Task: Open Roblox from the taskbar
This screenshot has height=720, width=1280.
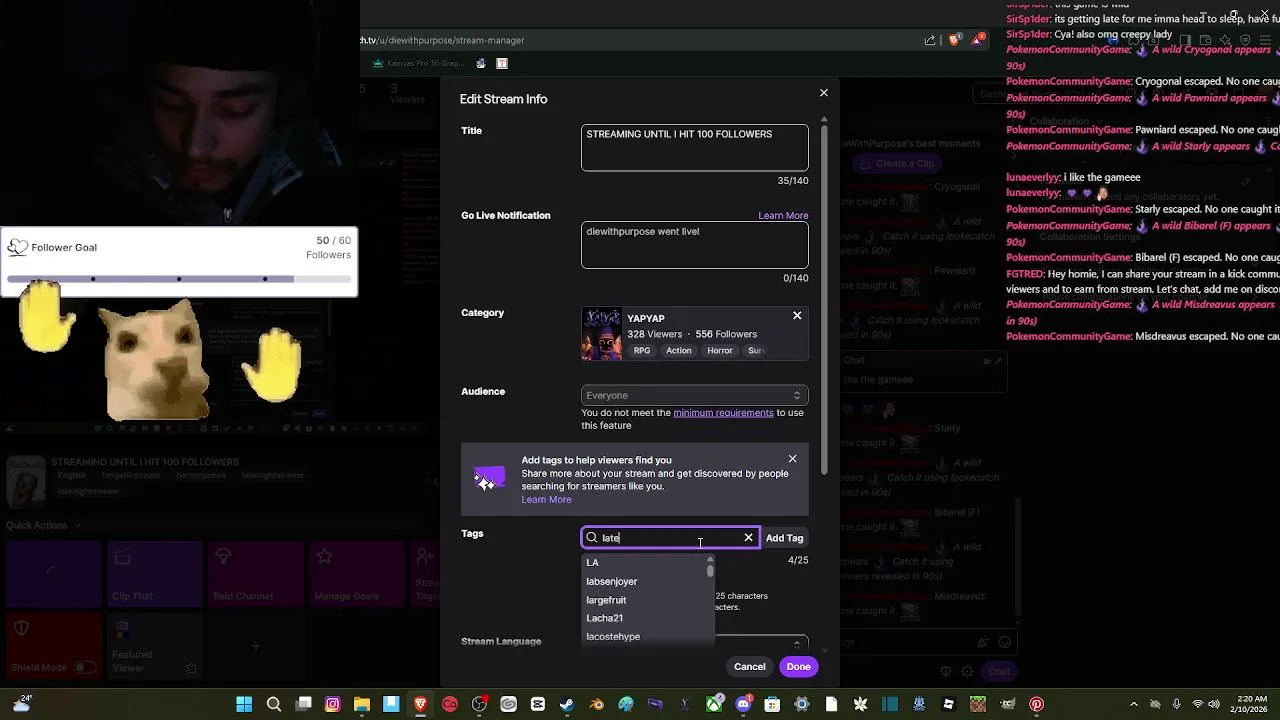Action: click(948, 704)
